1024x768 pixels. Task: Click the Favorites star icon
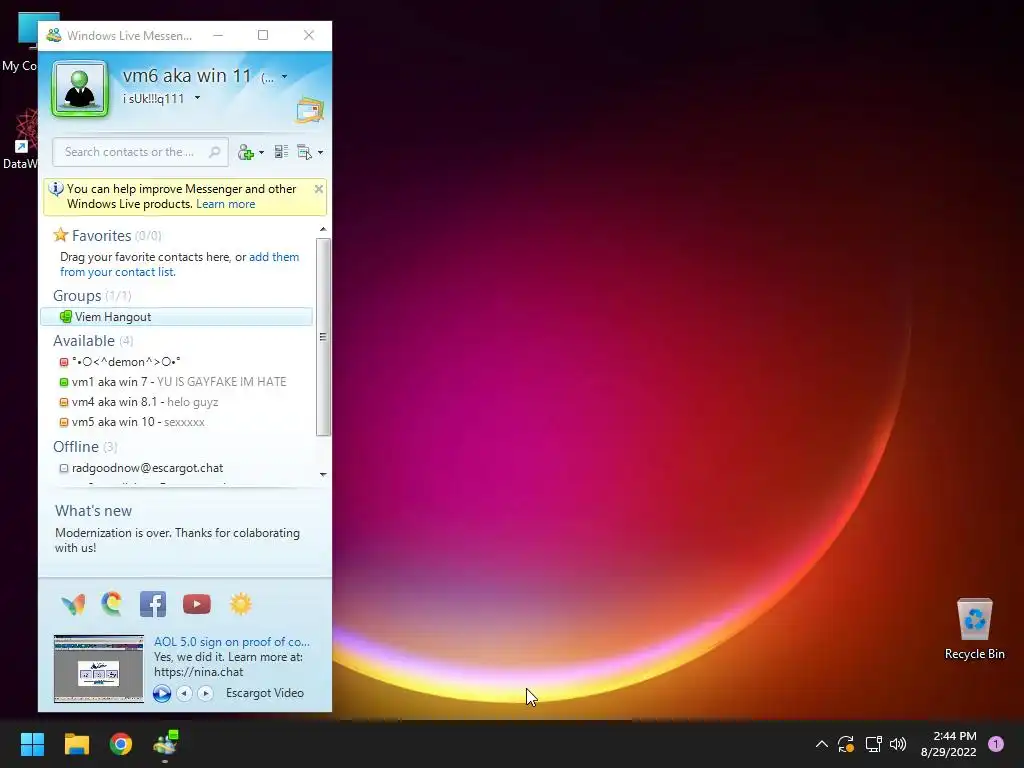point(61,234)
